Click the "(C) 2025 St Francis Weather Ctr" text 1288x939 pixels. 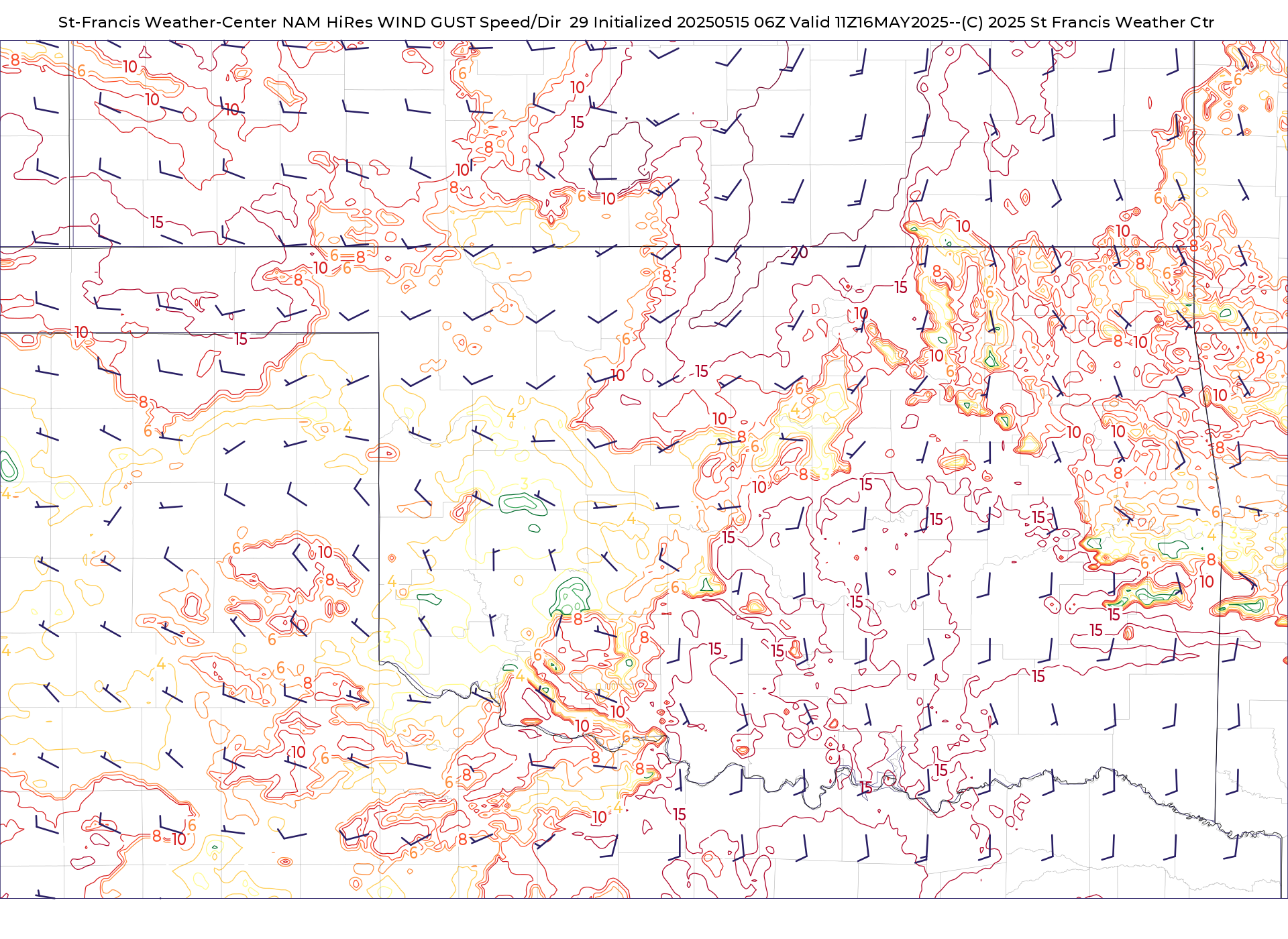pos(1087,22)
